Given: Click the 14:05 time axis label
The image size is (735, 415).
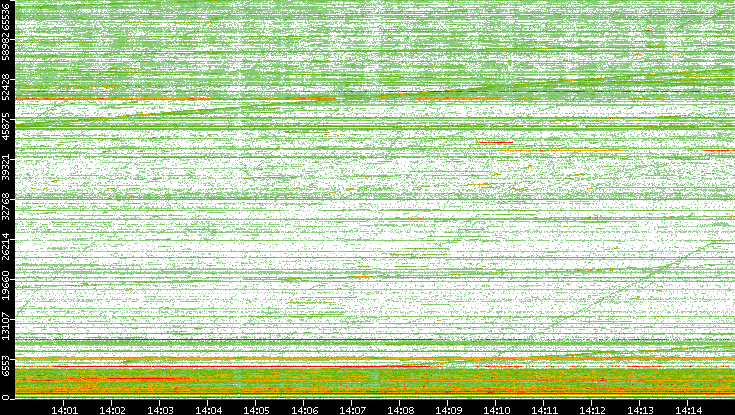Looking at the screenshot, I should click(x=256, y=410).
